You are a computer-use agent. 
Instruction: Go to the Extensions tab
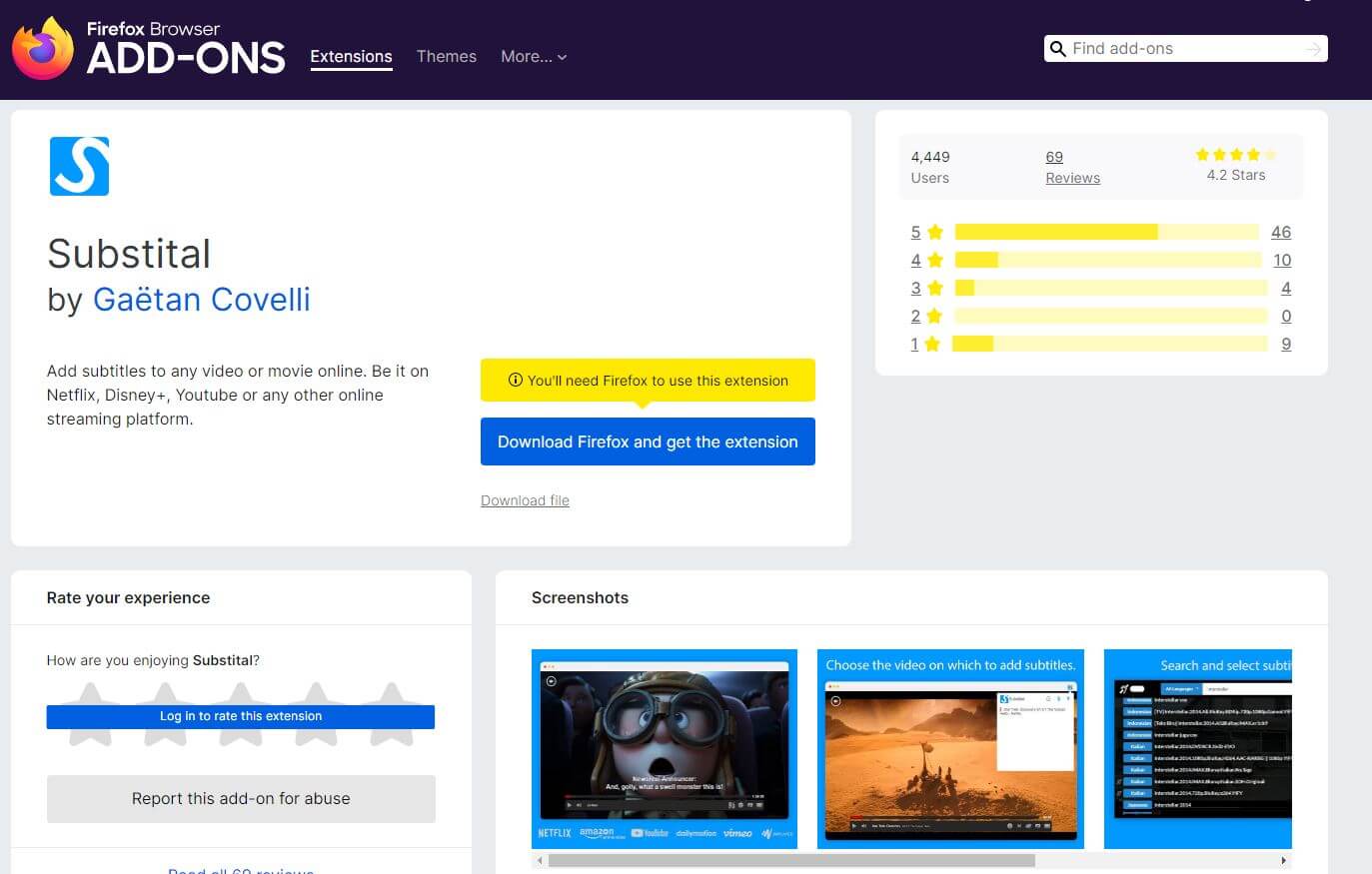click(x=351, y=57)
